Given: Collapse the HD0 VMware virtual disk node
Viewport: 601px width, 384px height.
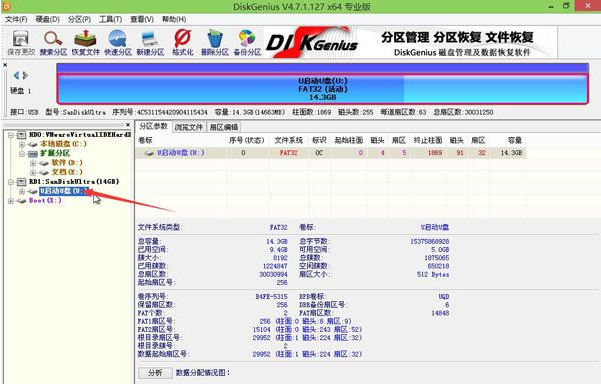Looking at the screenshot, I should [11, 135].
